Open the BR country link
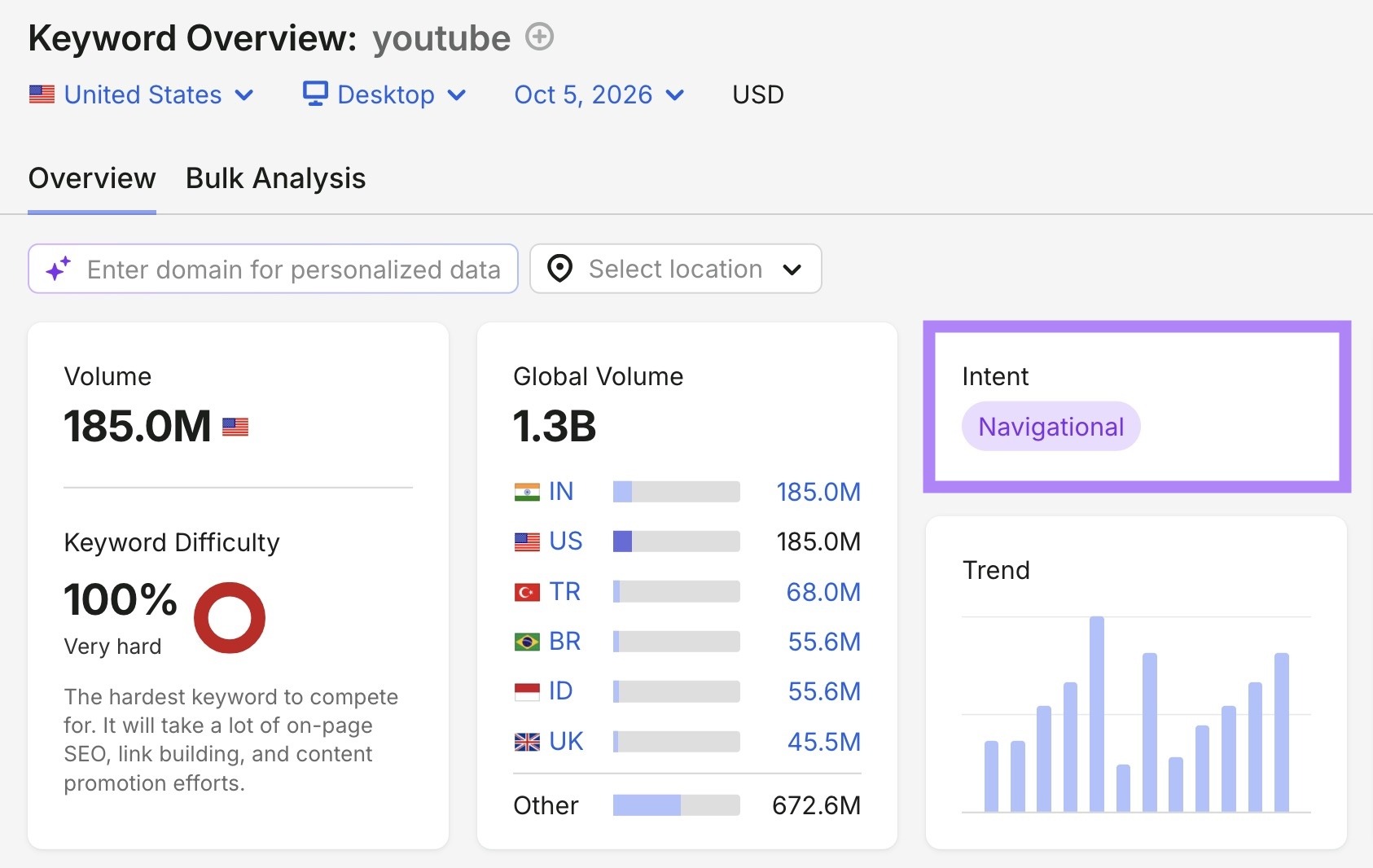 click(x=565, y=641)
